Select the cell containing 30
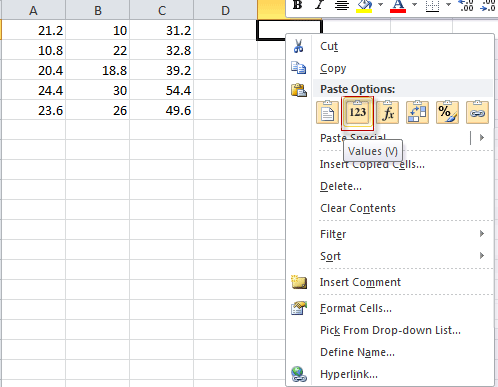 coord(98,90)
